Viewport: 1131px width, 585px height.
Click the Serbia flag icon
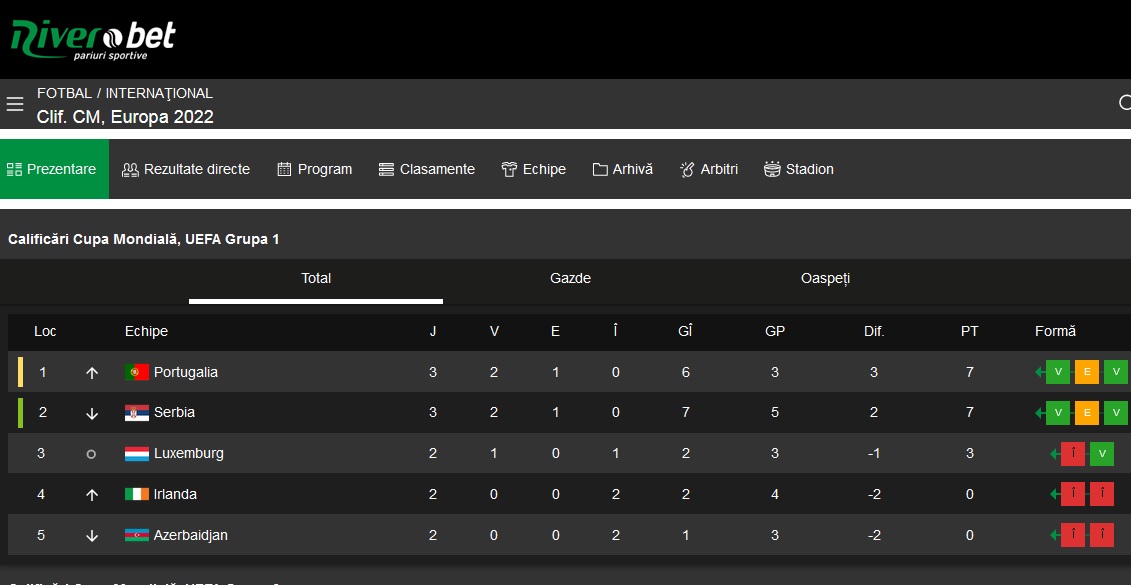point(137,413)
